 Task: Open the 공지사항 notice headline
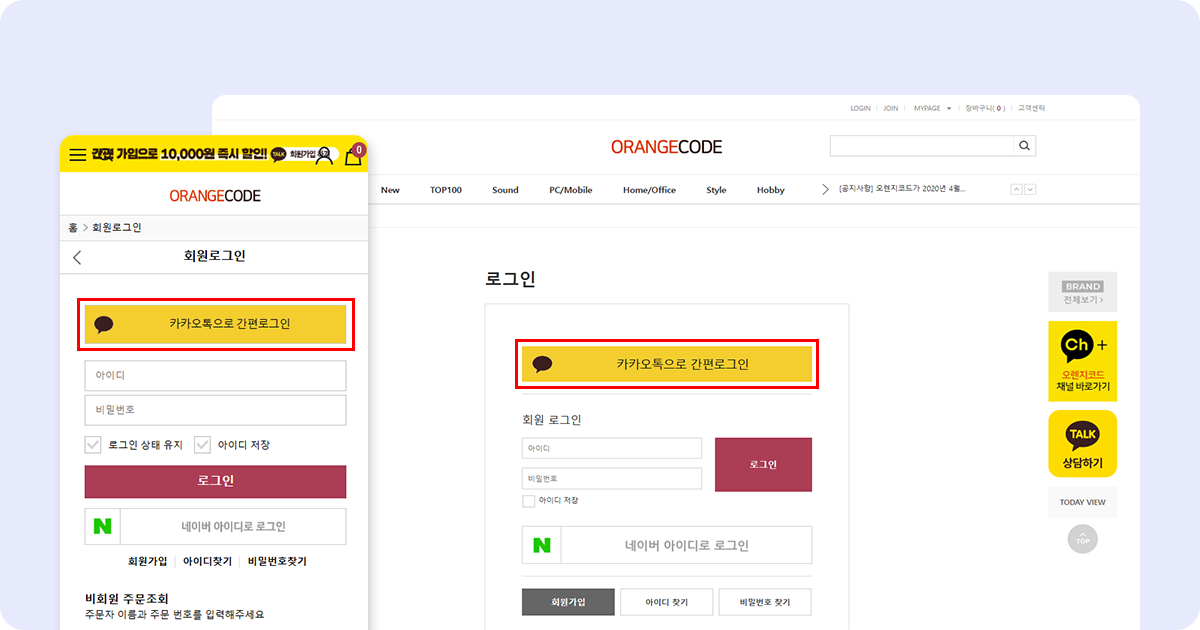pyautogui.click(x=902, y=189)
